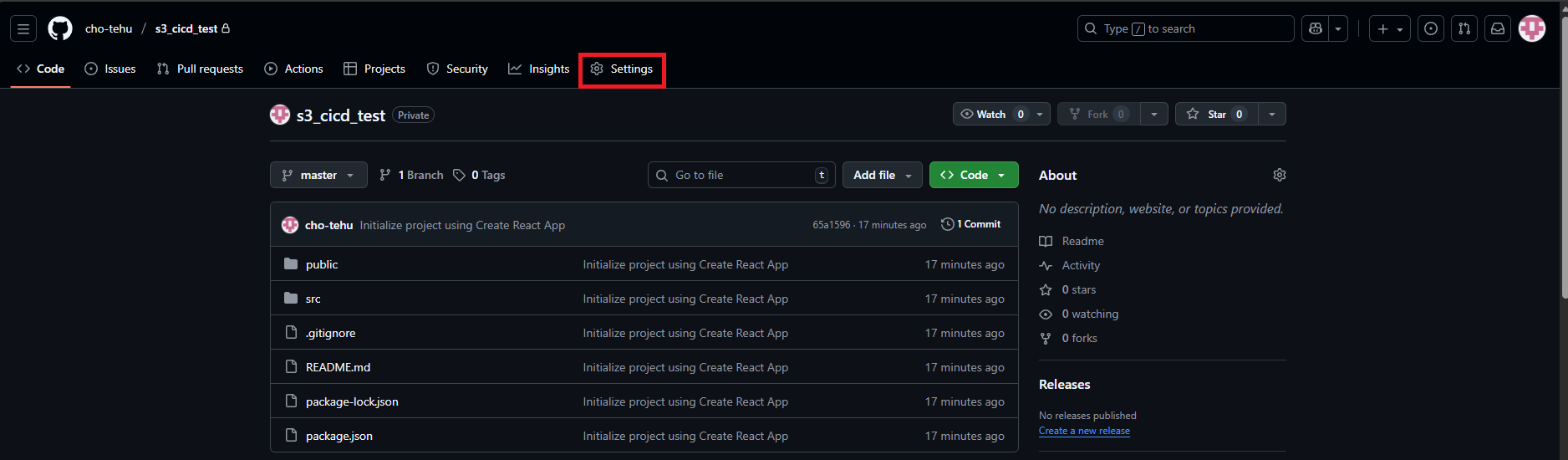This screenshot has height=460, width=1568.
Task: Expand the Fork options dropdown arrow
Action: (1153, 114)
